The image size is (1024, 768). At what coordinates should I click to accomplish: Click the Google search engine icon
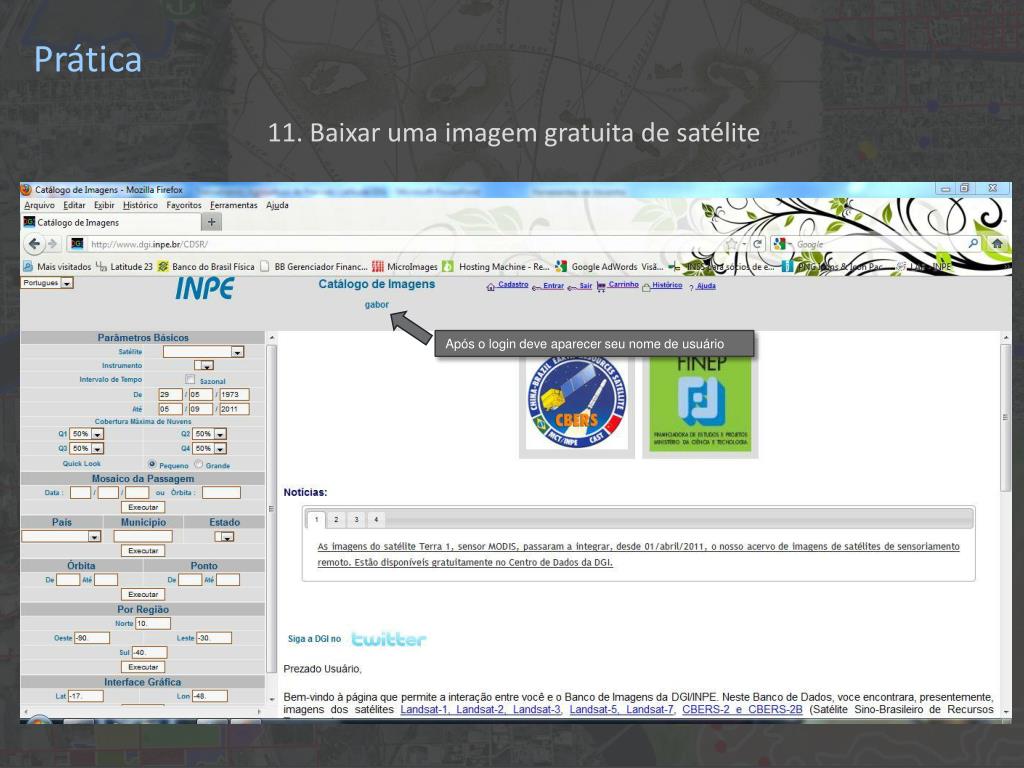(779, 244)
